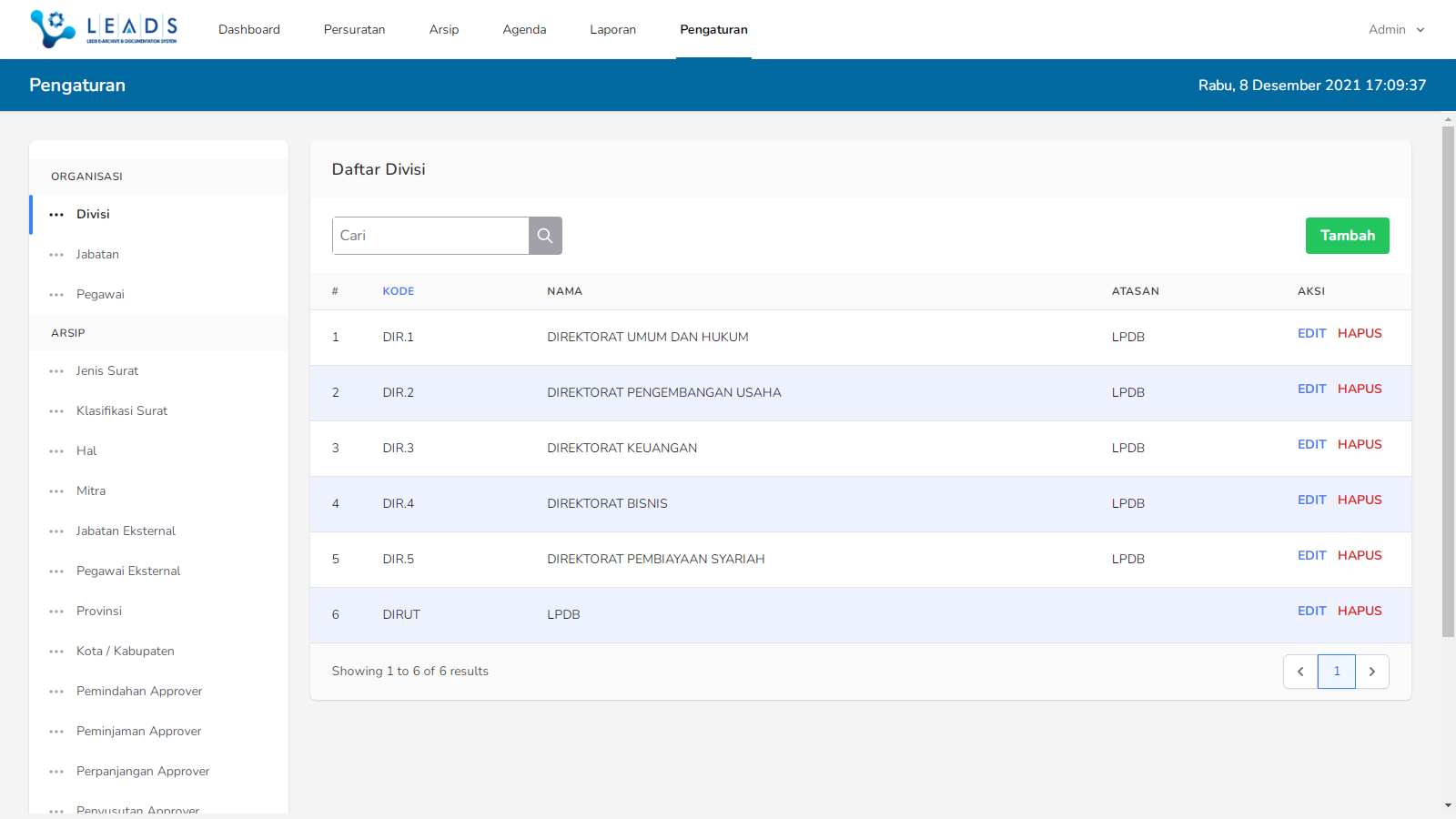This screenshot has width=1456, height=819.
Task: Sort table by KODE column header
Action: (398, 291)
